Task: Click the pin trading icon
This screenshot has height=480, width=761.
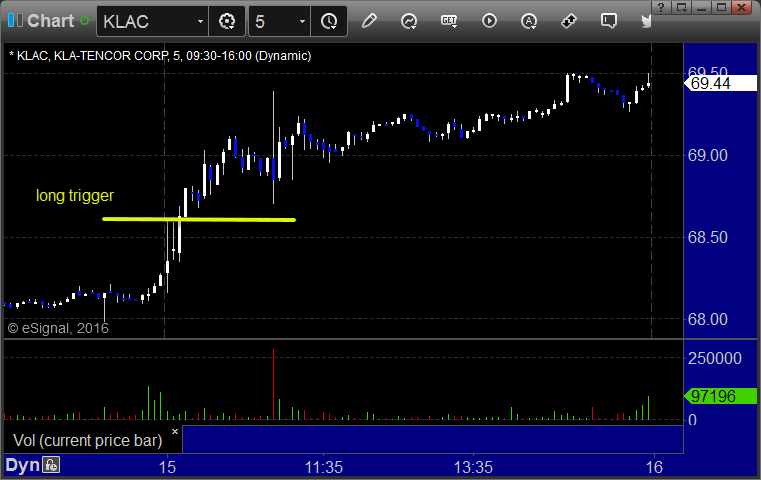Action: pyautogui.click(x=569, y=21)
